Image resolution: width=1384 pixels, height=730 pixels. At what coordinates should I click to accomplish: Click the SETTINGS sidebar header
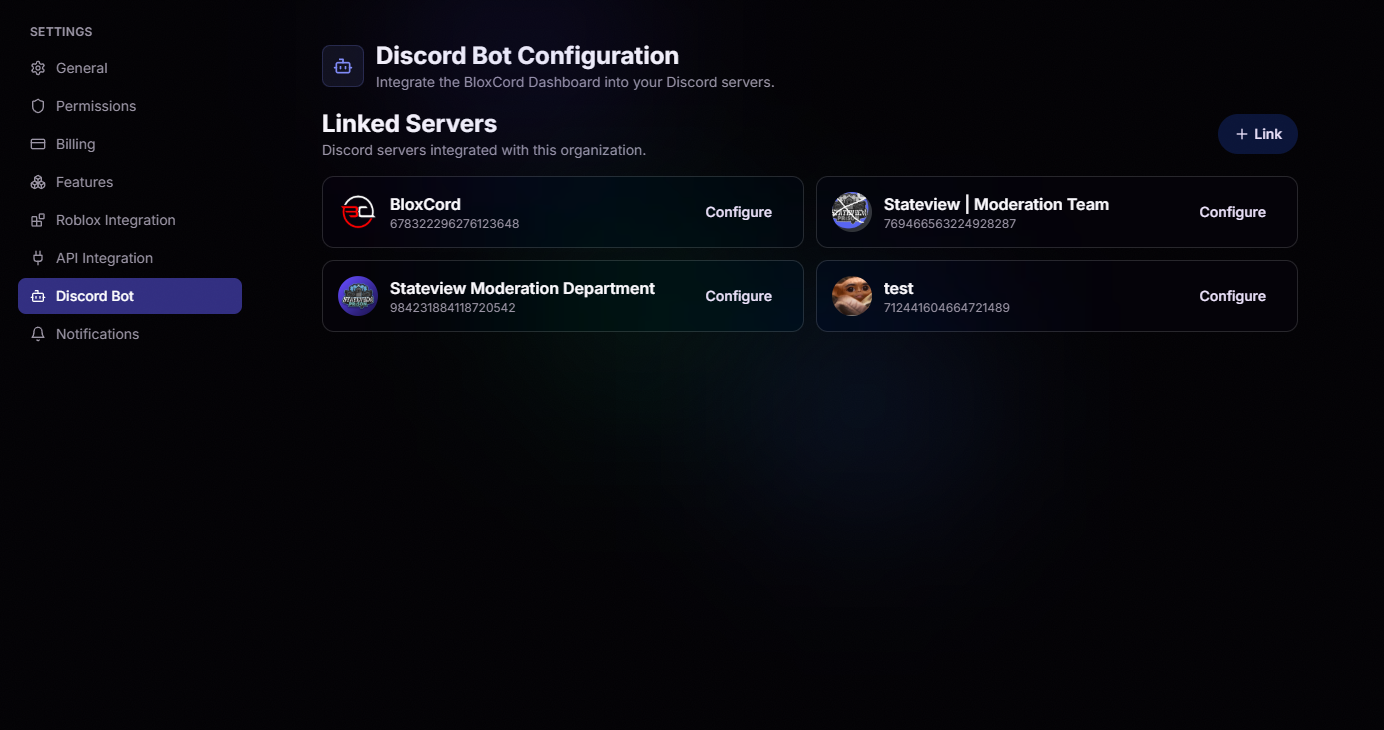pyautogui.click(x=61, y=32)
